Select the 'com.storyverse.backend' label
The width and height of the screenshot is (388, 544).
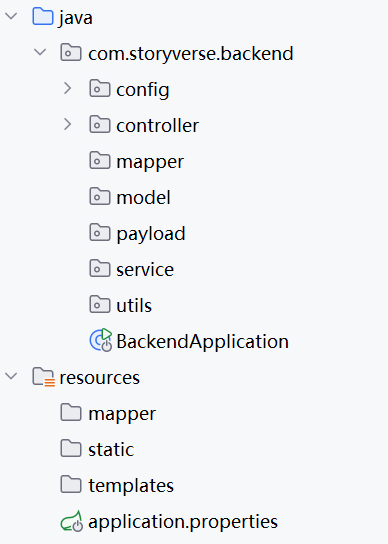pyautogui.click(x=191, y=54)
